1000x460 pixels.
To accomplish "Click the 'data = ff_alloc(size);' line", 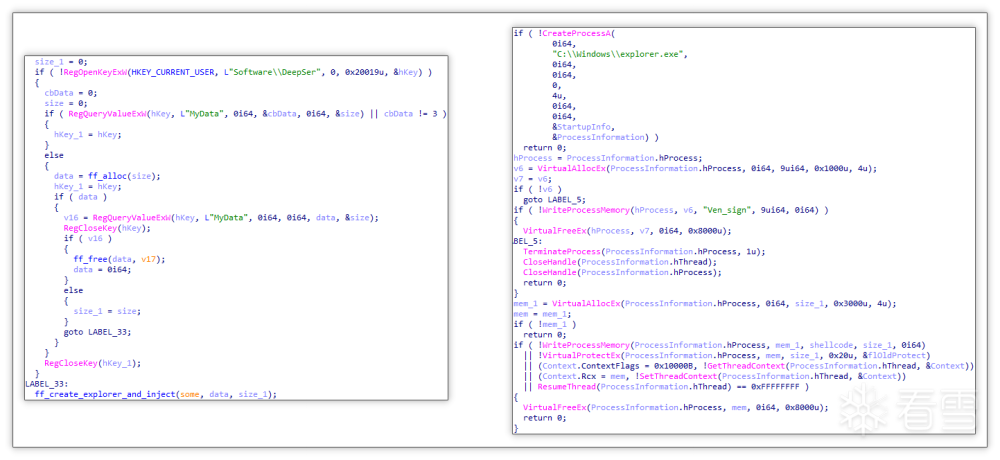I will tap(108, 176).
